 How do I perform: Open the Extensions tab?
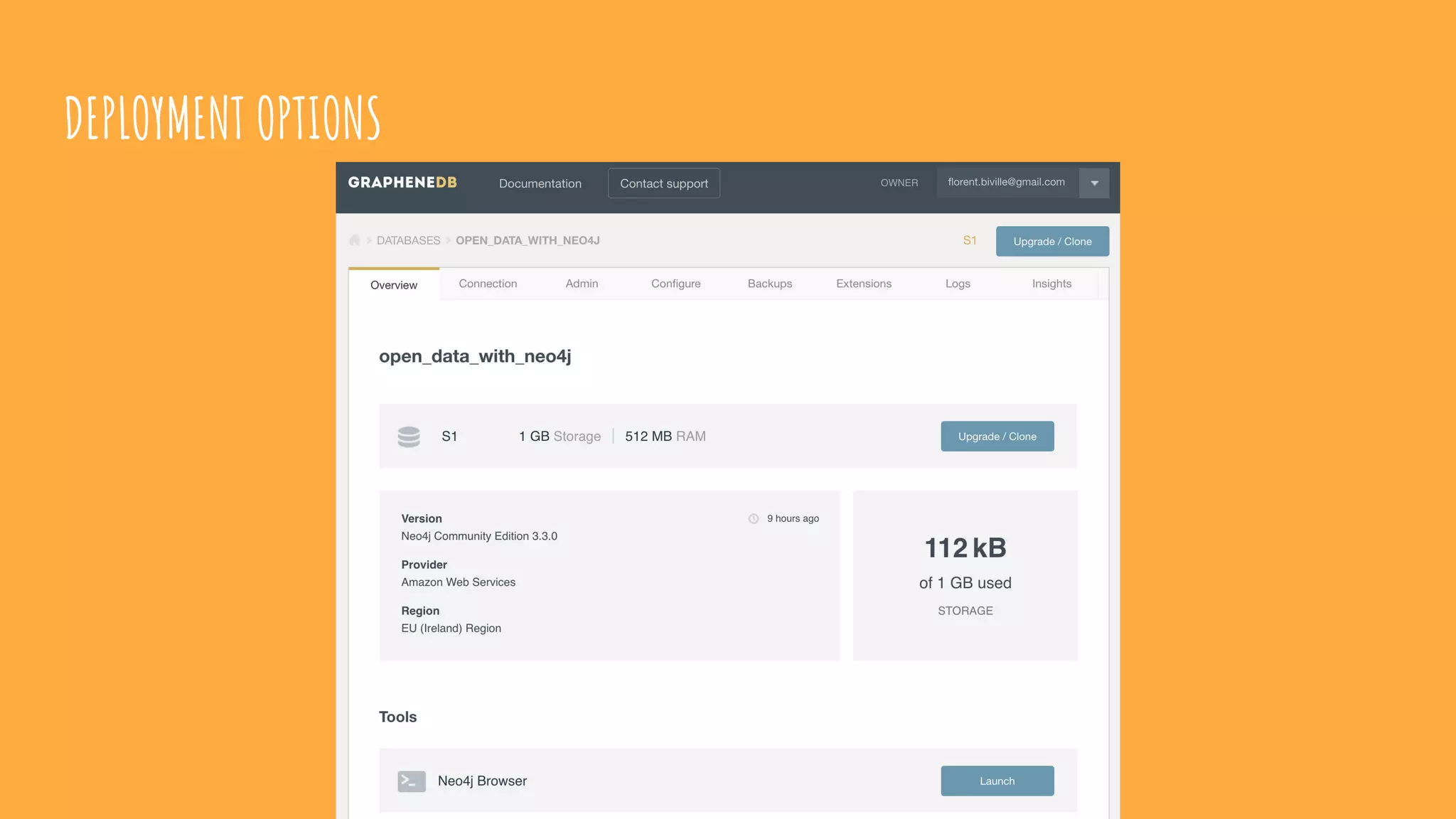[x=863, y=284]
